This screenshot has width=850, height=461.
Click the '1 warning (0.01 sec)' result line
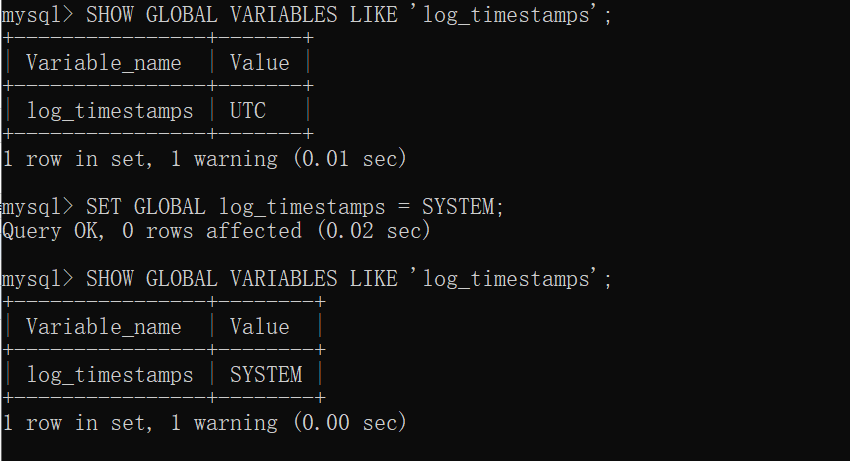(204, 159)
